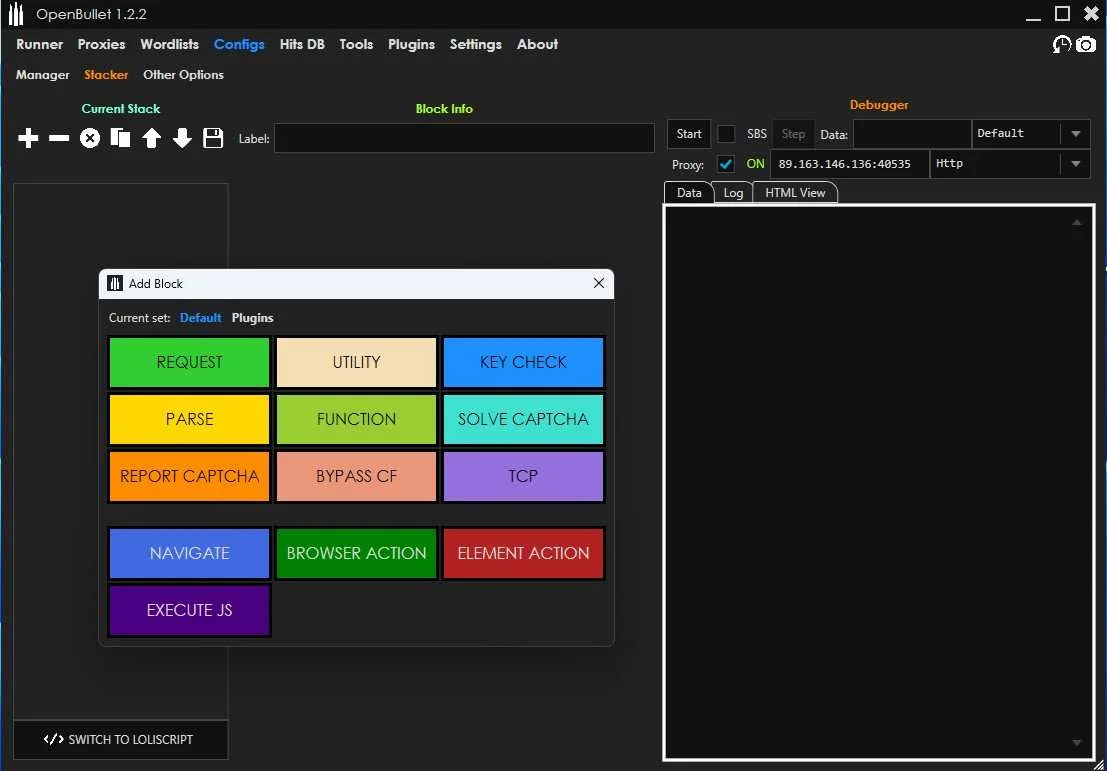Image resolution: width=1107 pixels, height=771 pixels.
Task: Switch debugger to HTML View tab
Action: [x=796, y=193]
